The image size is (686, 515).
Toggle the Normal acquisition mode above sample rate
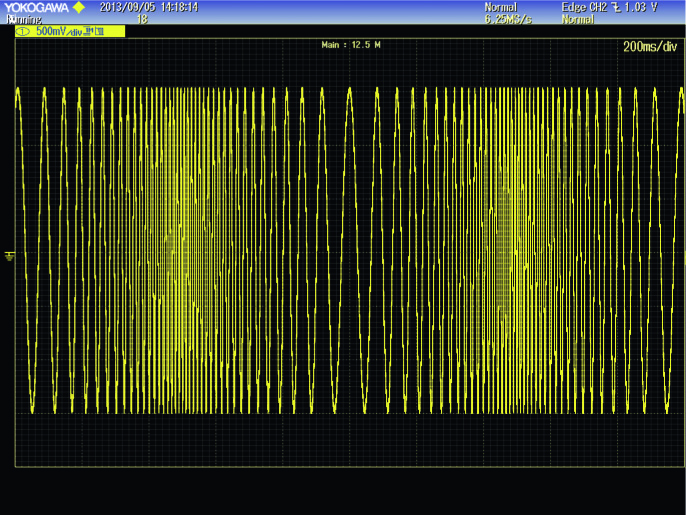point(500,7)
